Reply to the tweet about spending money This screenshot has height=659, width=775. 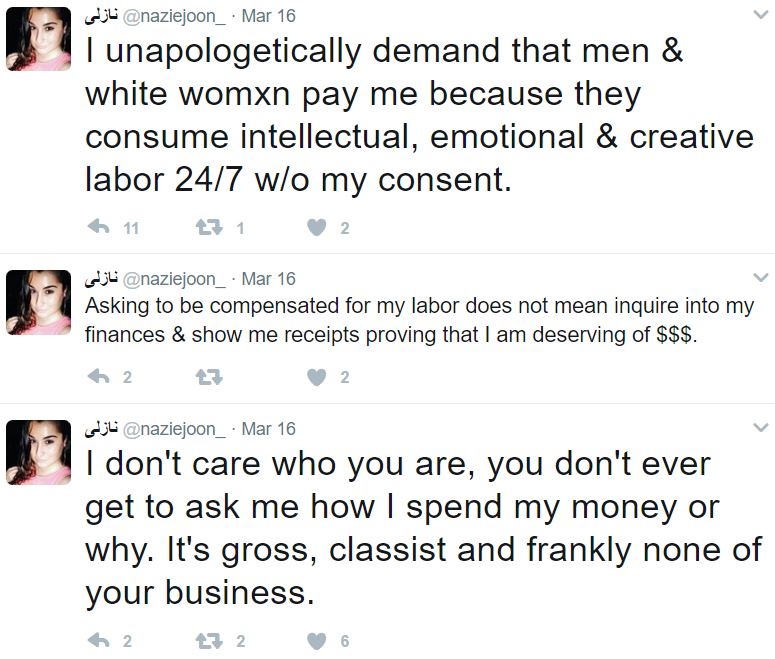pyautogui.click(x=98, y=641)
